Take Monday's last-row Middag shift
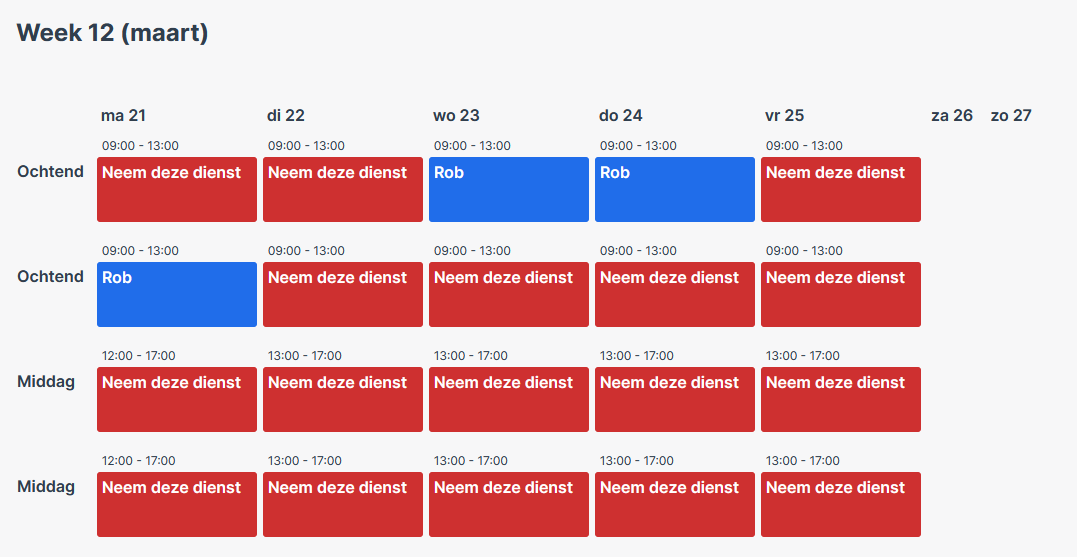Screen dimensions: 1077x557 pyautogui.click(x=177, y=505)
